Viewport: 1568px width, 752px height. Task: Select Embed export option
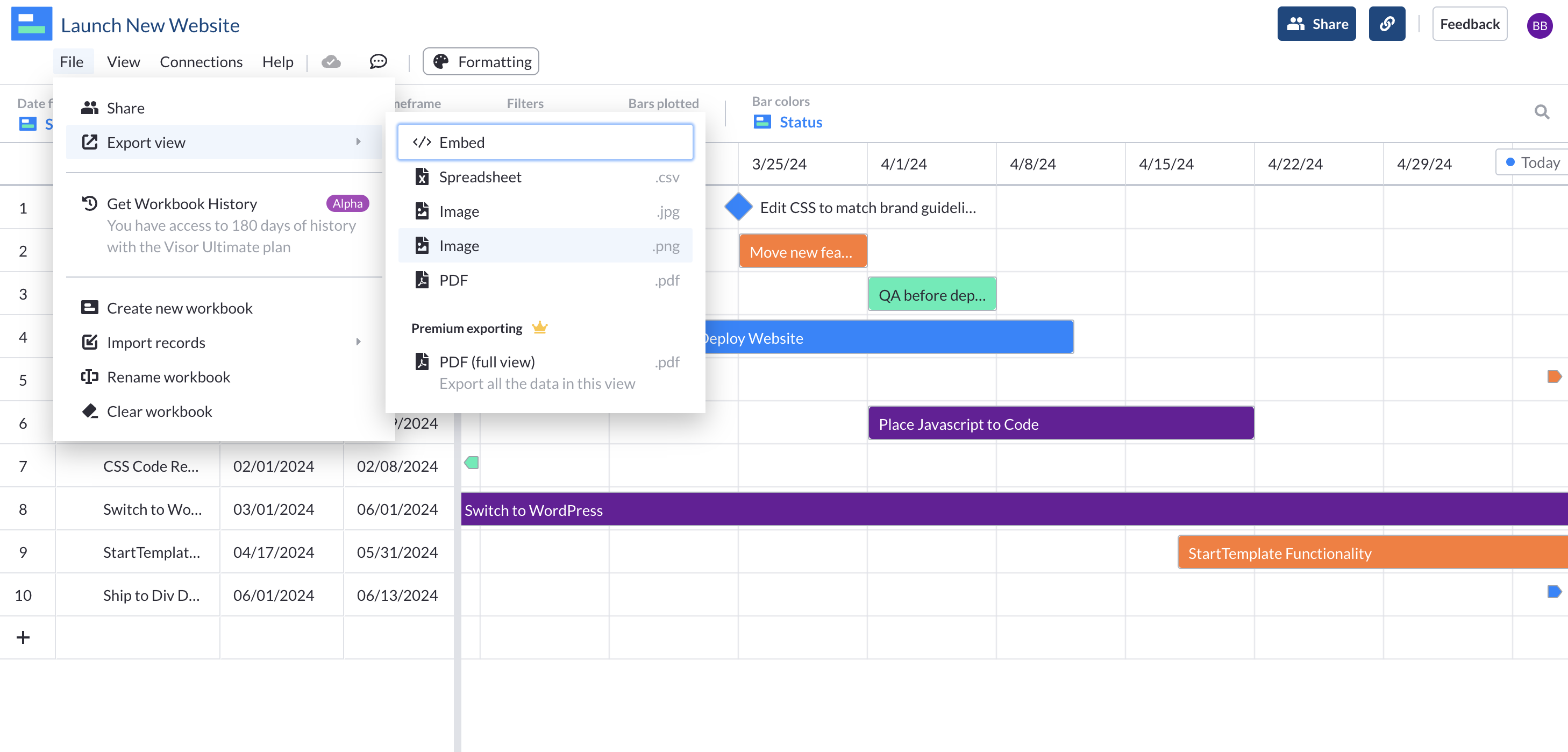point(545,143)
